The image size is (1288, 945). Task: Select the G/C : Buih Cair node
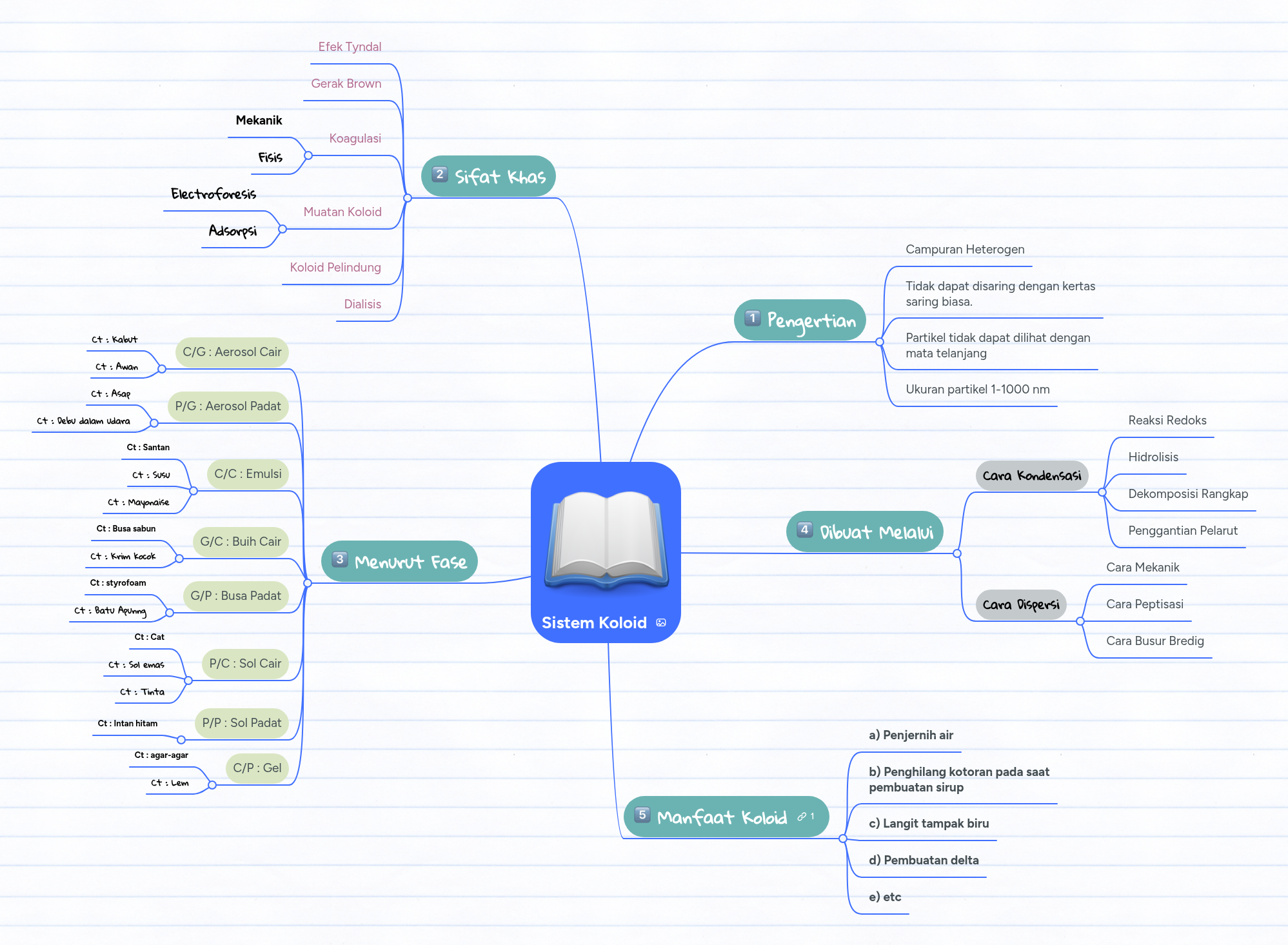241,542
